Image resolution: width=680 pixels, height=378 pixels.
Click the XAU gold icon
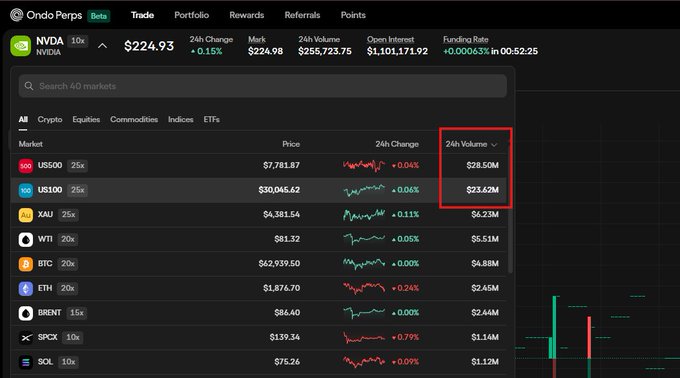(26, 215)
